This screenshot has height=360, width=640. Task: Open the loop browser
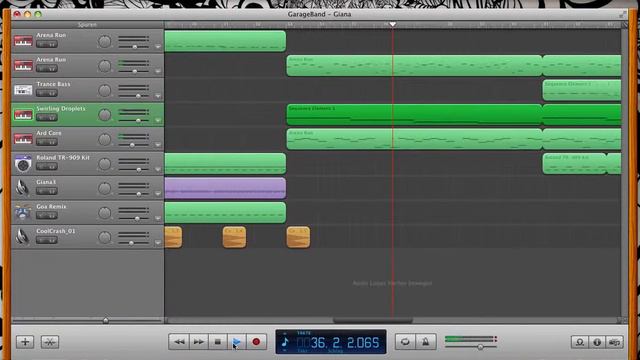click(x=580, y=342)
